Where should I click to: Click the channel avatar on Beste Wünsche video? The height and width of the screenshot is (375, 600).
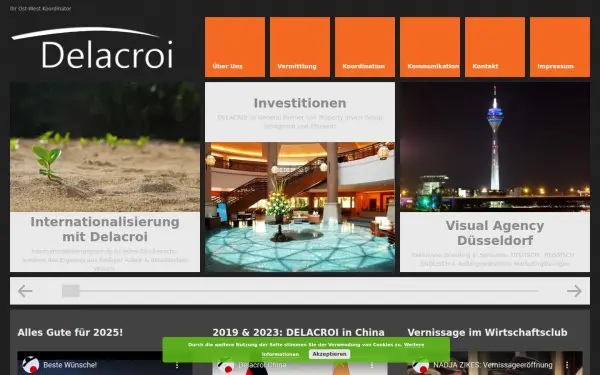[x=31, y=365]
